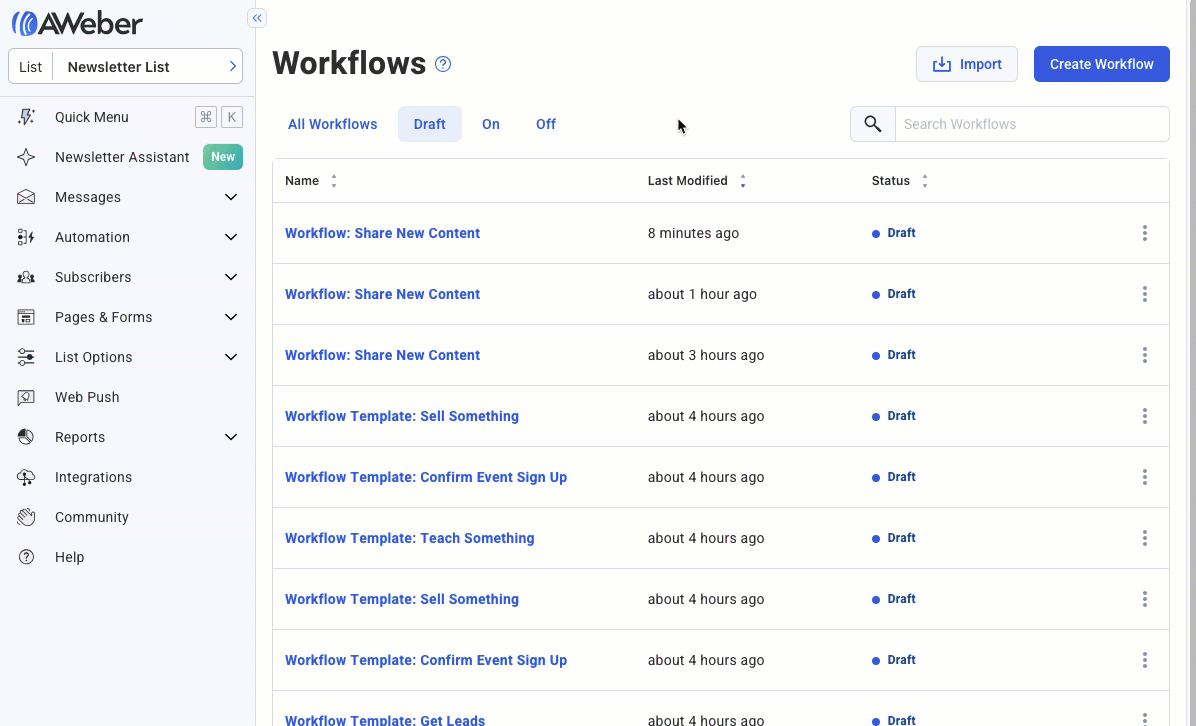Select the On filter tab

[x=491, y=124]
